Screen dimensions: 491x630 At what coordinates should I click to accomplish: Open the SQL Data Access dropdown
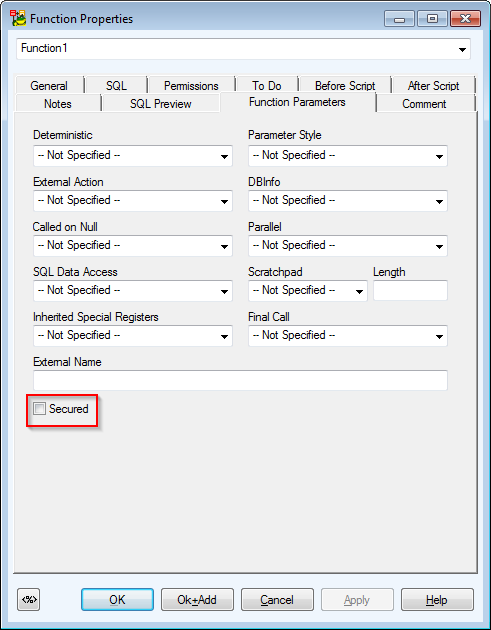[x=133, y=291]
